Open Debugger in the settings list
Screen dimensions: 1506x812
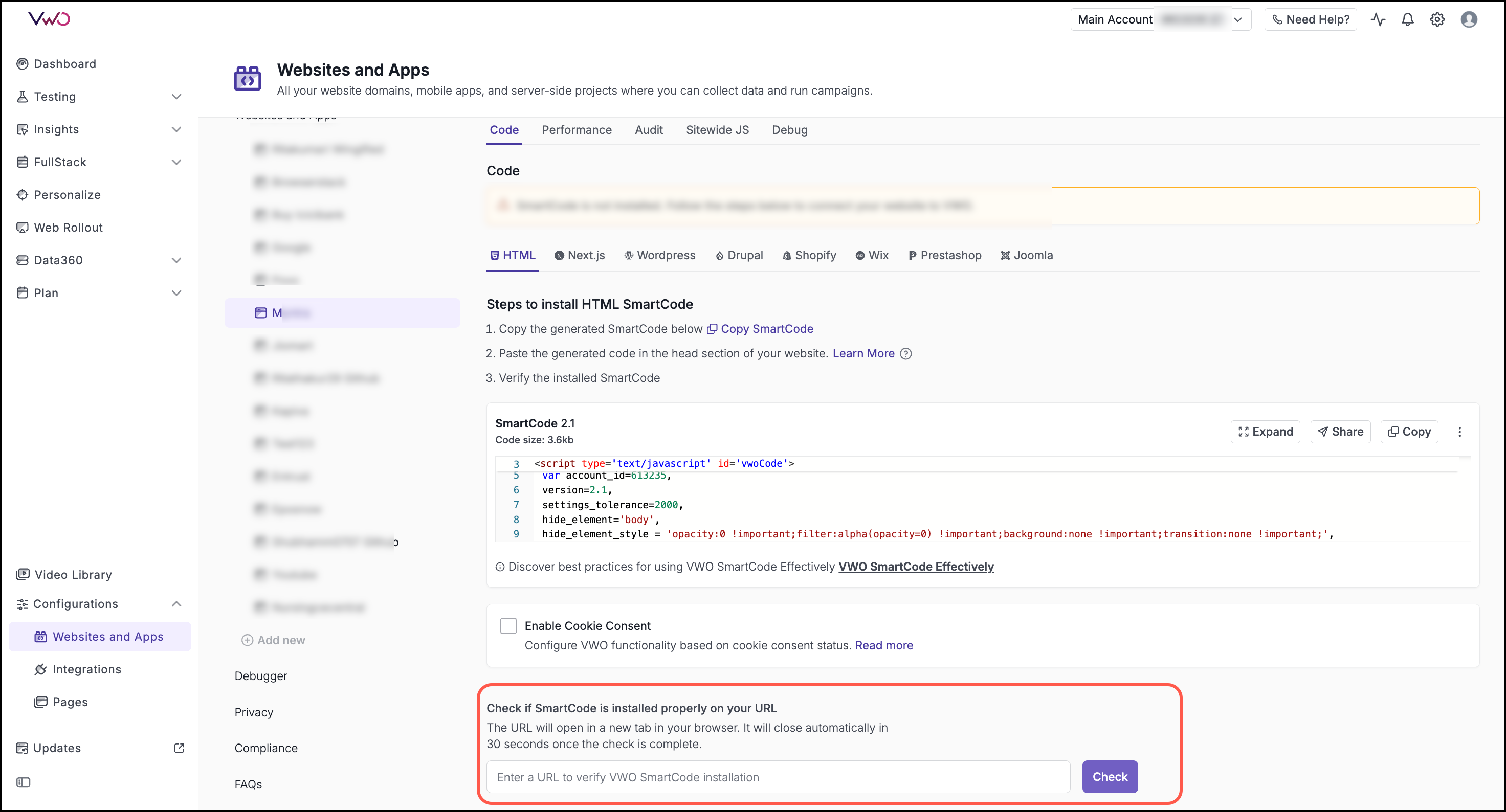(x=261, y=676)
